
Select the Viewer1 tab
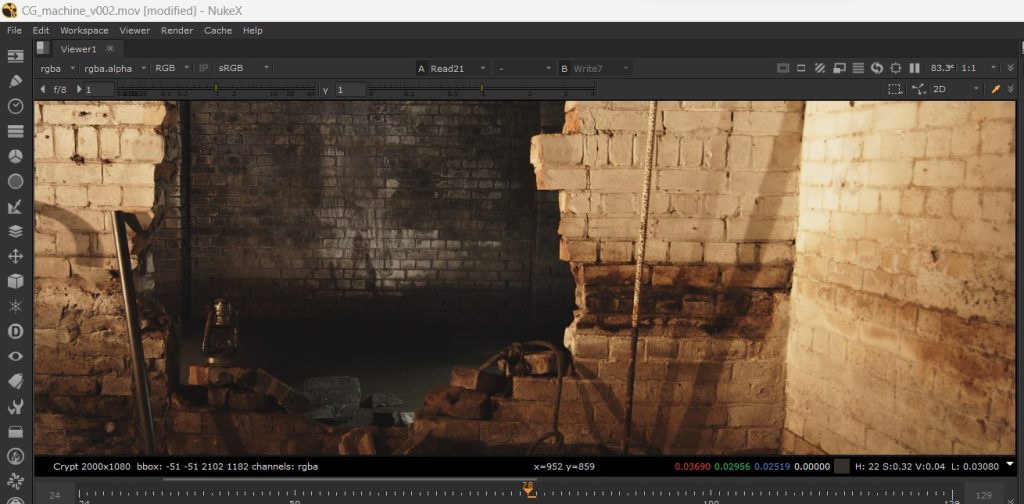(78, 49)
